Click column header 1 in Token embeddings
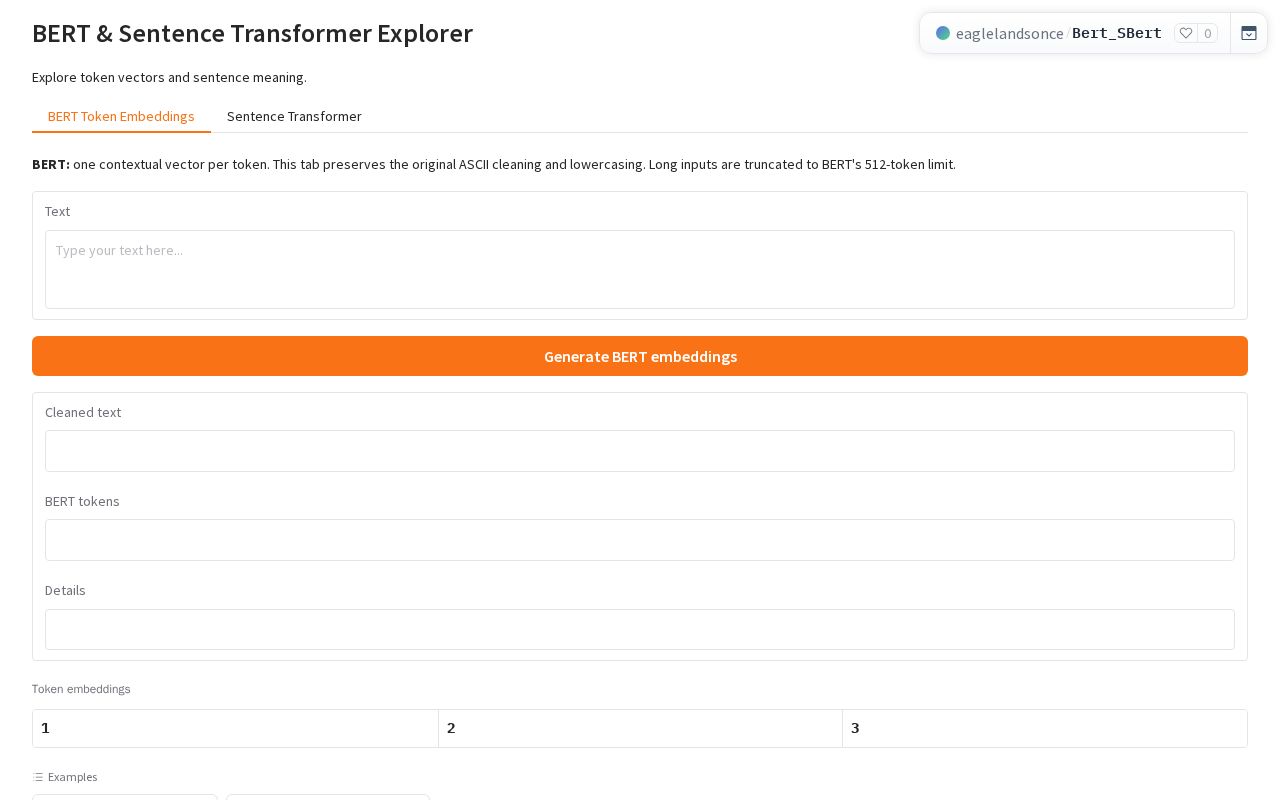Image resolution: width=1280 pixels, height=800 pixels. coord(235,728)
